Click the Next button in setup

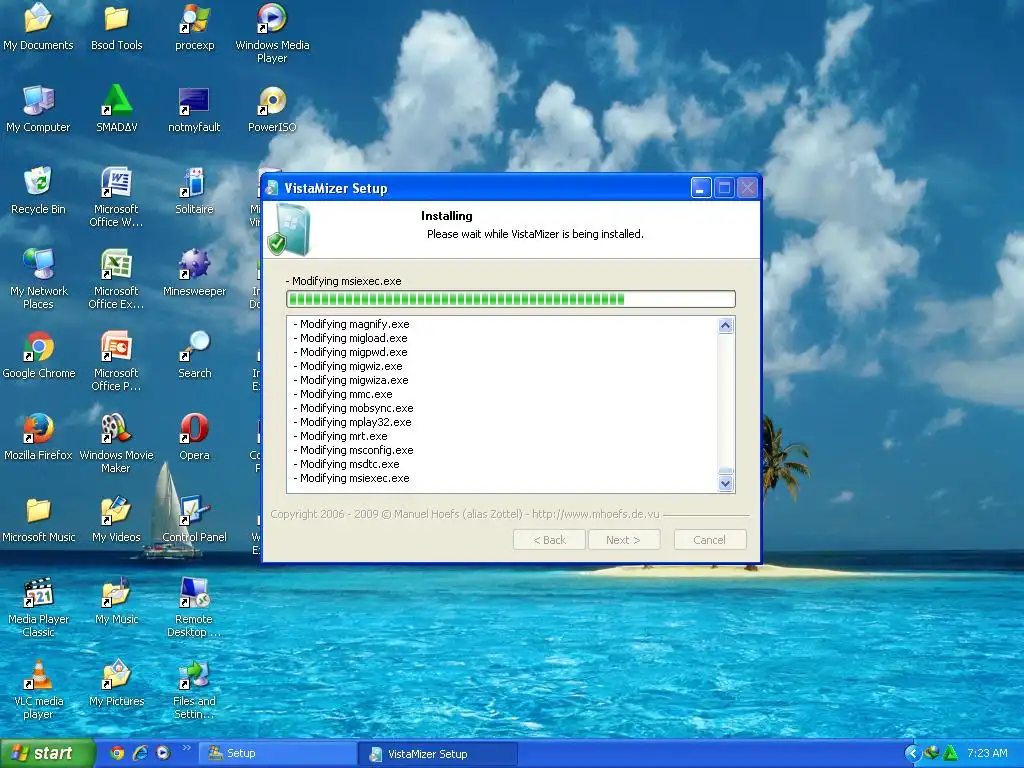point(624,540)
